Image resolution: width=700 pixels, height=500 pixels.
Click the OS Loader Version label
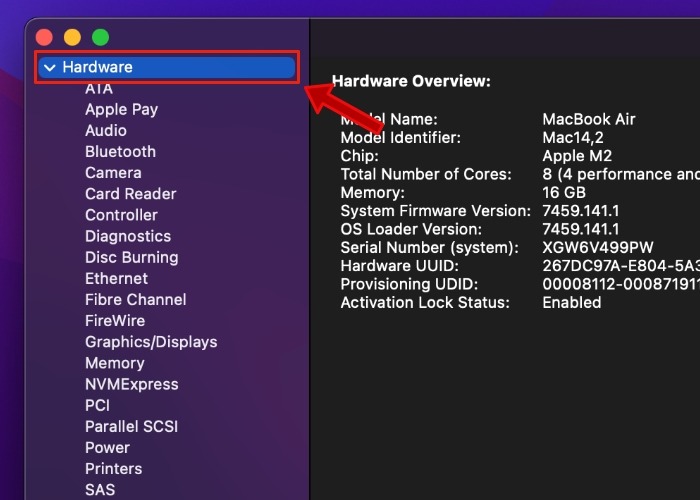[x=411, y=229]
